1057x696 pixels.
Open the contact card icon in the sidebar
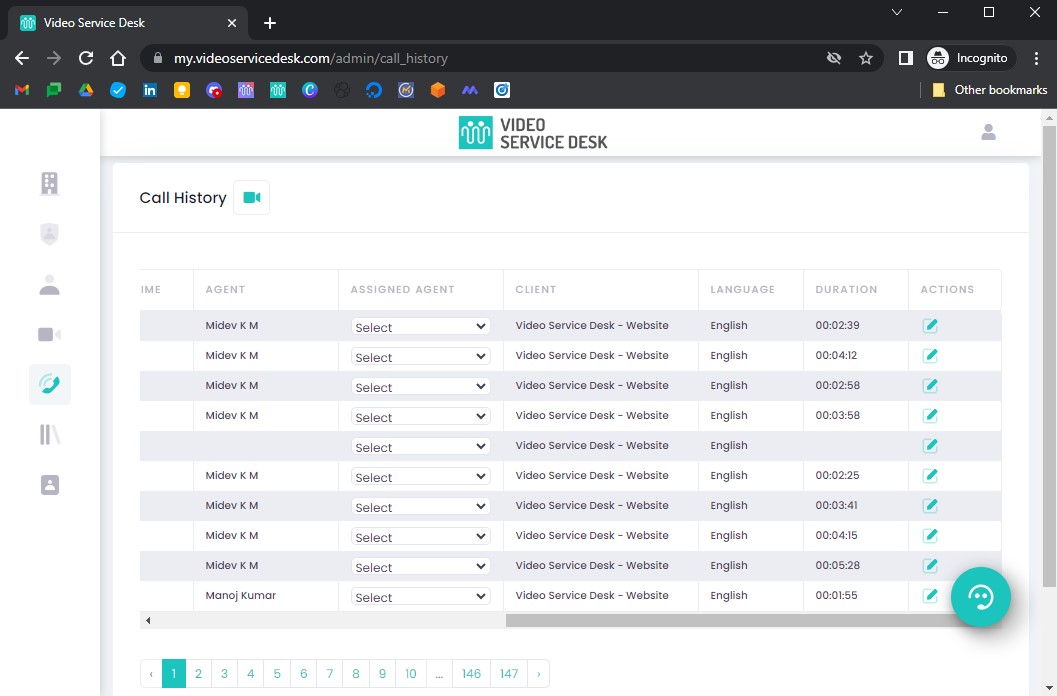(49, 485)
